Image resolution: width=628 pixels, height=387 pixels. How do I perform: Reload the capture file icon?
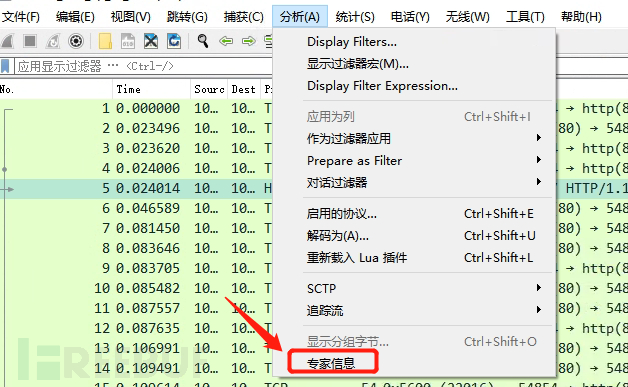click(x=174, y=41)
